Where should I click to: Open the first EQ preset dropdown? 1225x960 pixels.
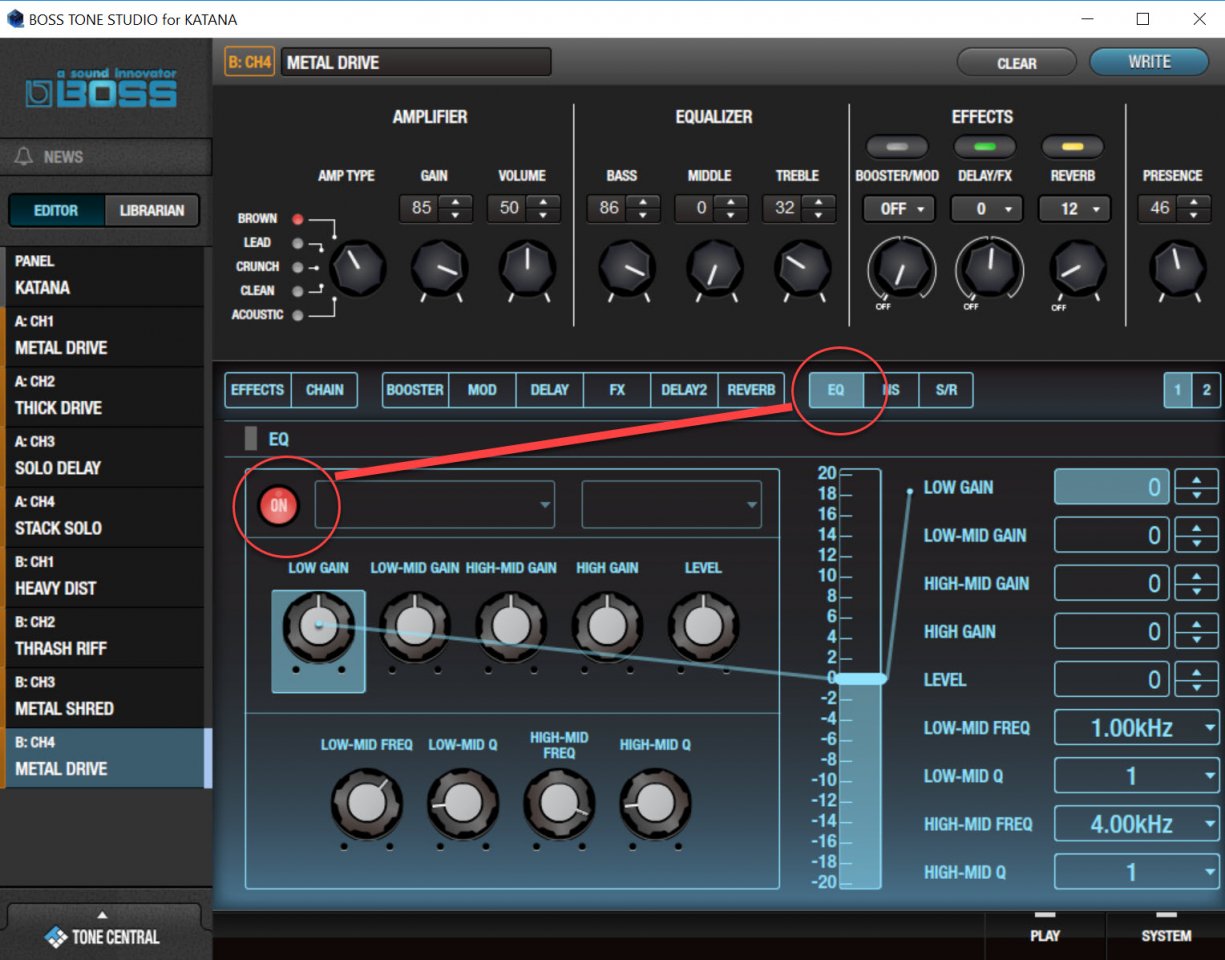(435, 505)
